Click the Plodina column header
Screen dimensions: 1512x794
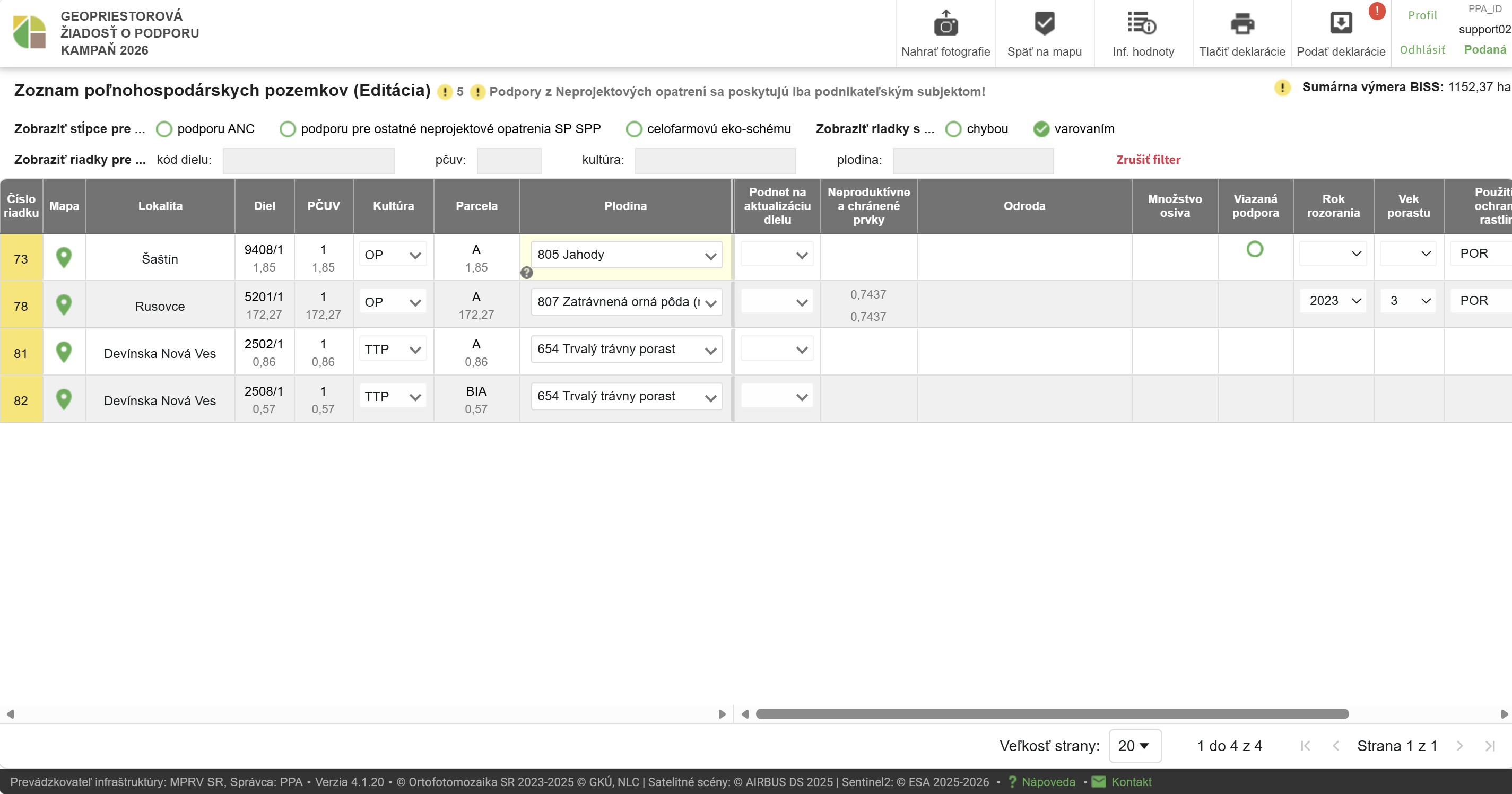[625, 206]
